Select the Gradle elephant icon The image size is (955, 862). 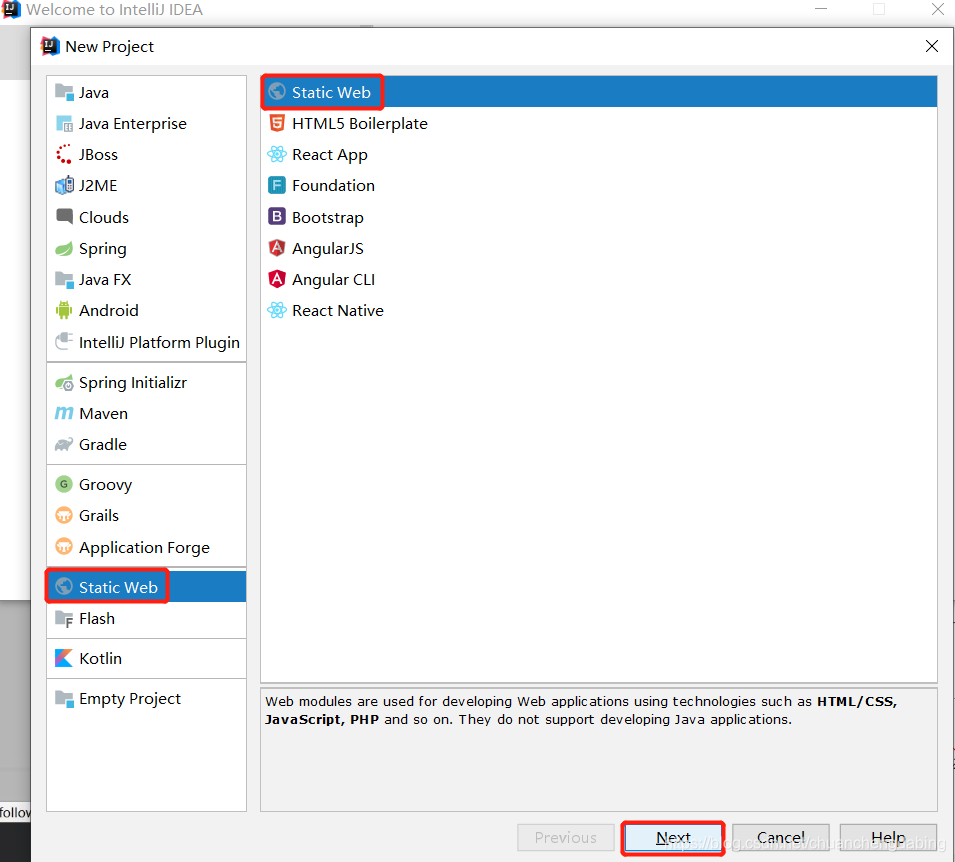click(x=64, y=445)
